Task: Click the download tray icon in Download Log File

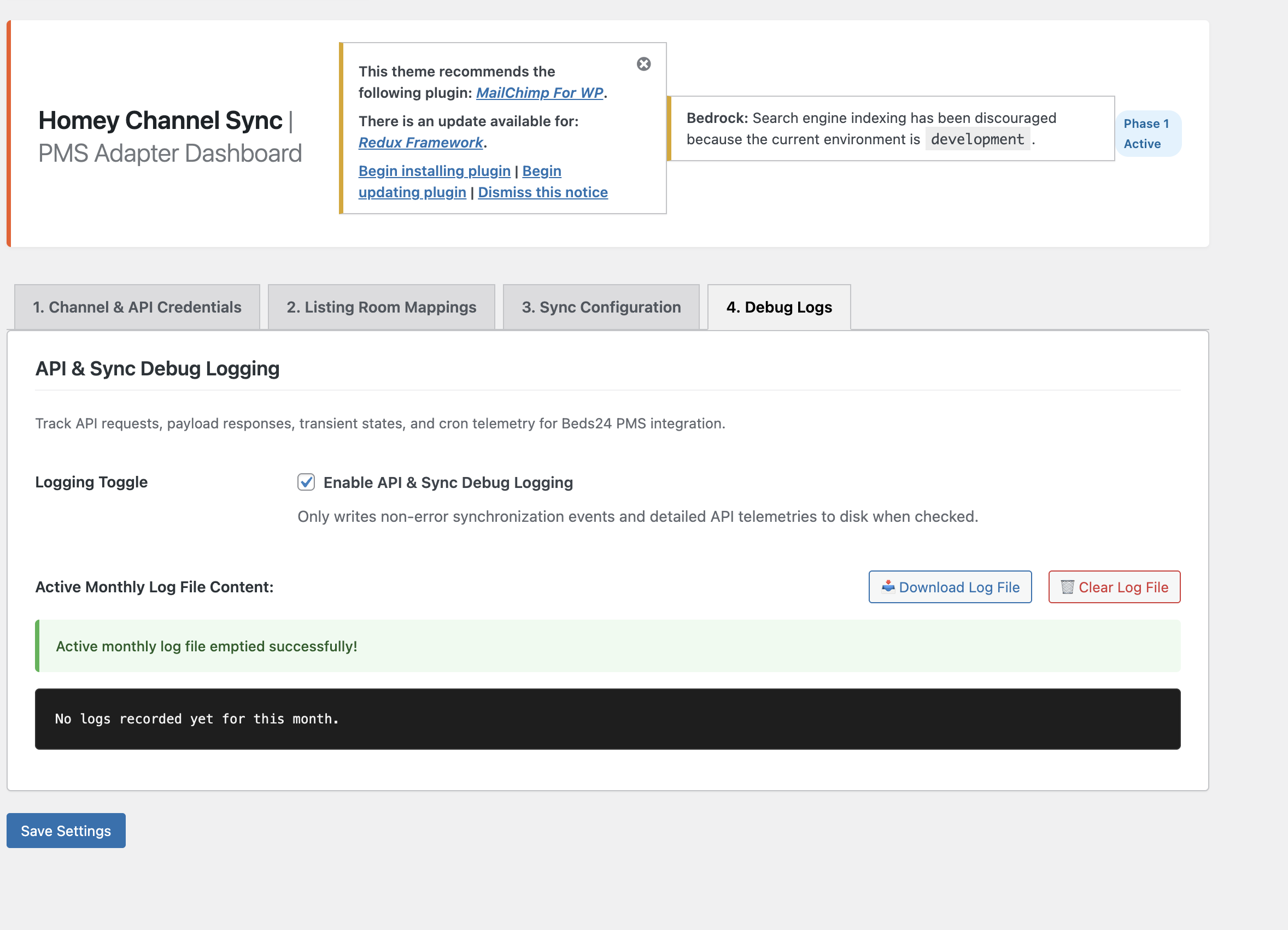Action: click(888, 586)
